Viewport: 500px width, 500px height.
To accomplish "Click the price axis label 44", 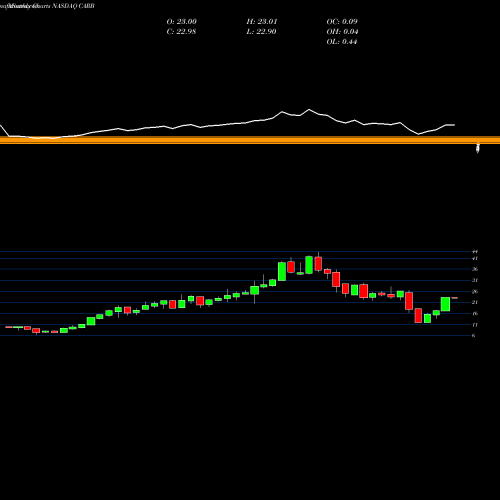I will 475,252.
